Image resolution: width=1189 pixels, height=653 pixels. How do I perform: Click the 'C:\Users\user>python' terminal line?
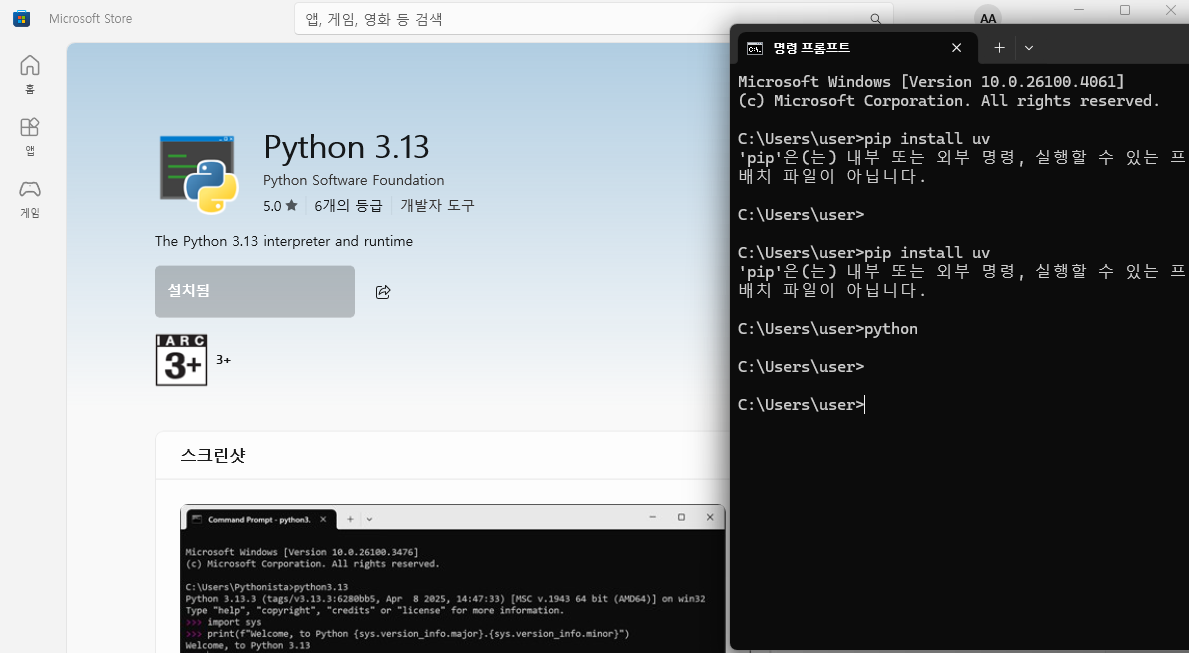(x=828, y=329)
